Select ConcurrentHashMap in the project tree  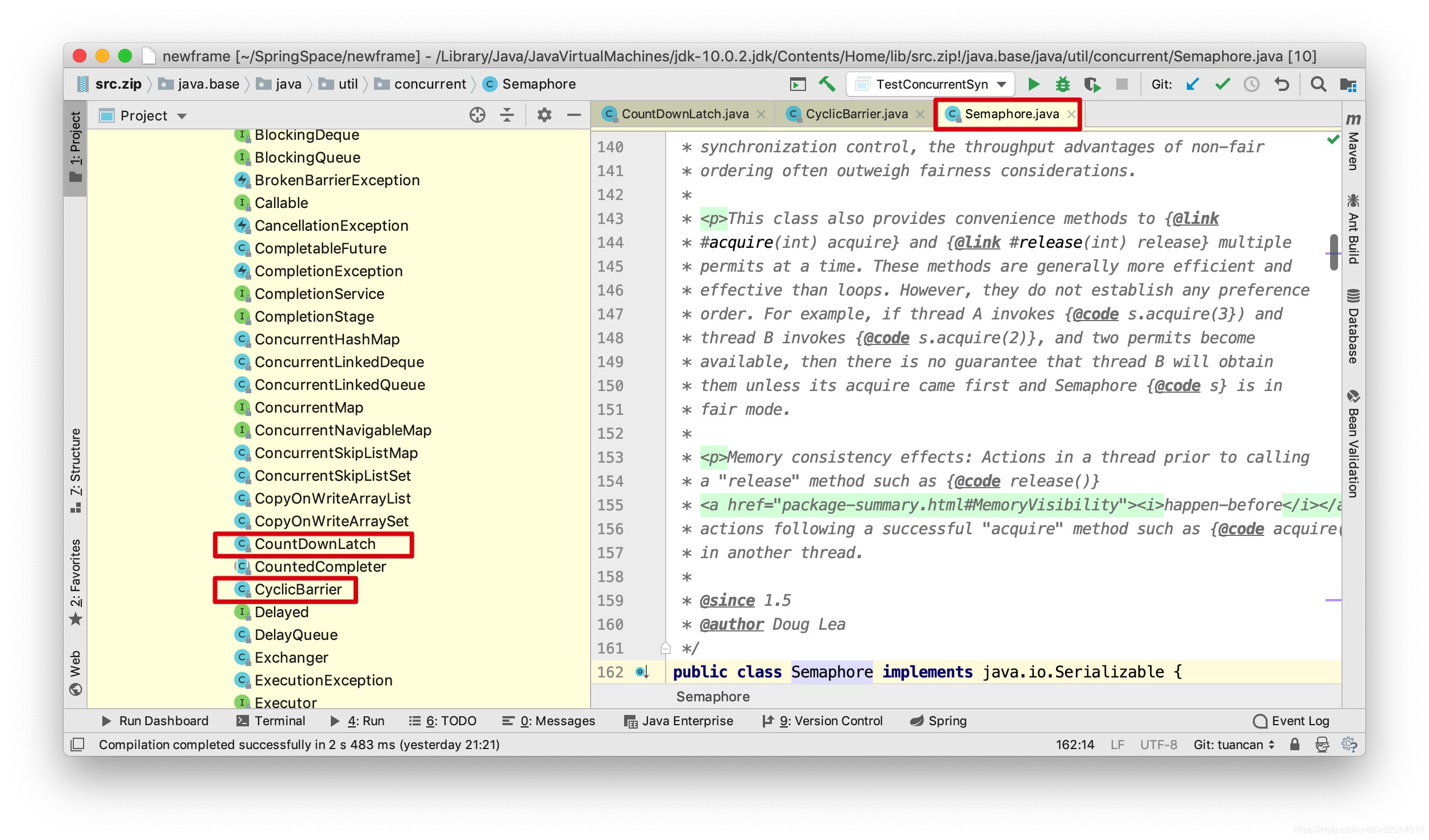click(327, 339)
